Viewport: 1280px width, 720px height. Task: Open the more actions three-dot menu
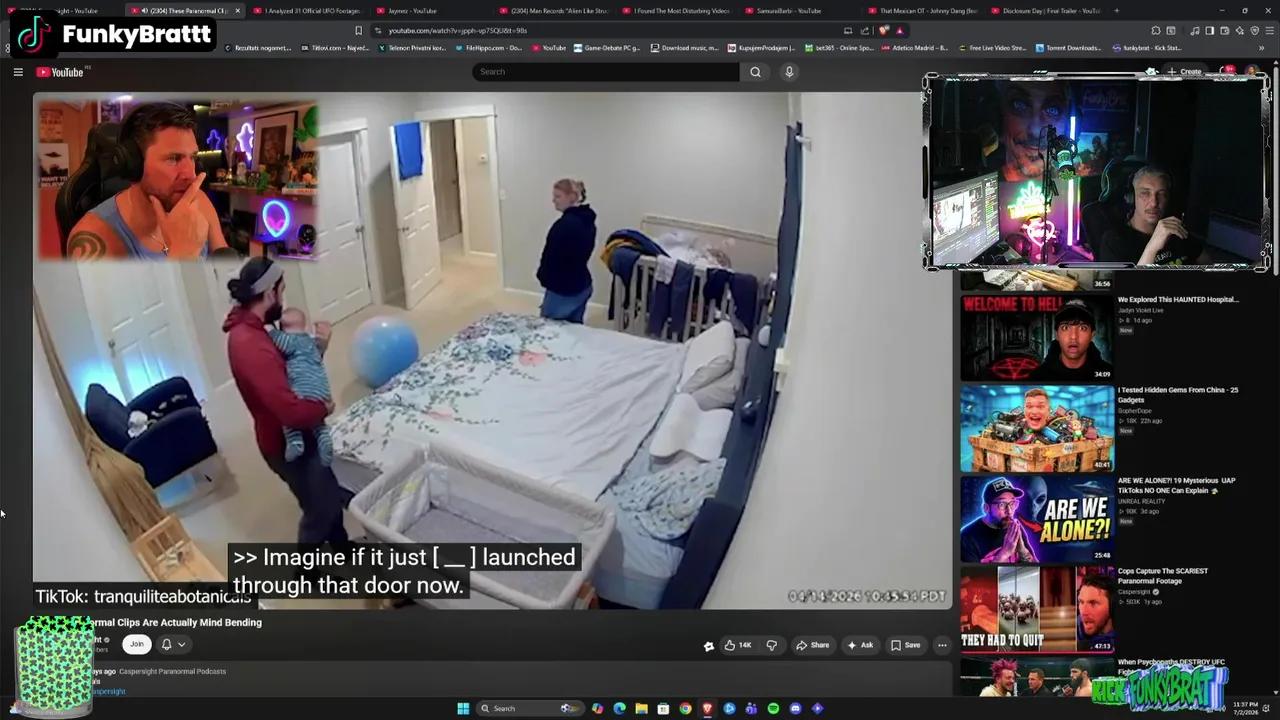942,645
